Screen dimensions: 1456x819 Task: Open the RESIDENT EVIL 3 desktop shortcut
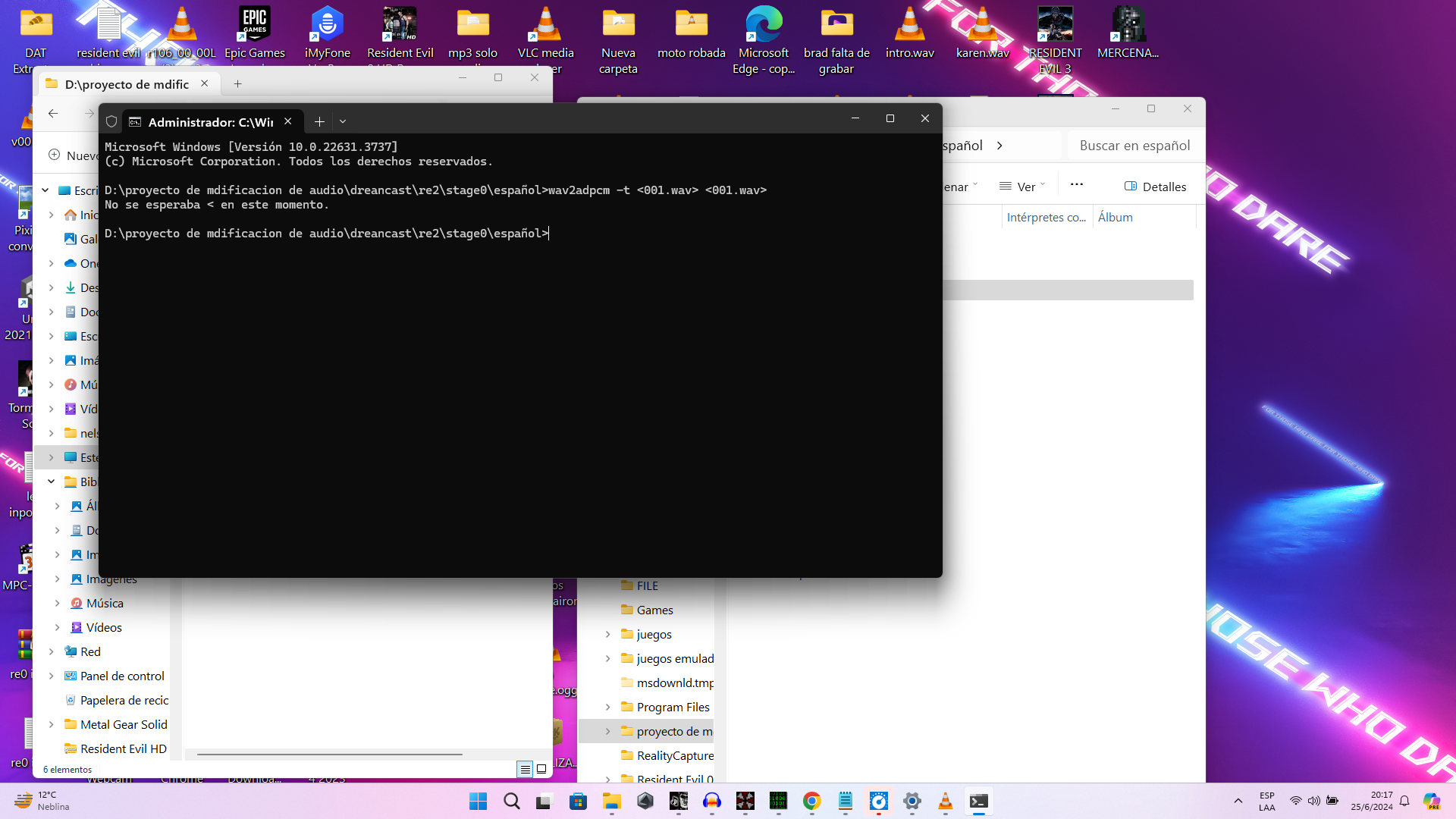coord(1055,39)
